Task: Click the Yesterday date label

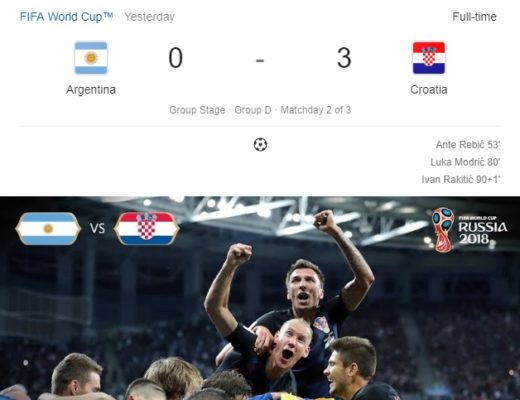Action: 149,17
